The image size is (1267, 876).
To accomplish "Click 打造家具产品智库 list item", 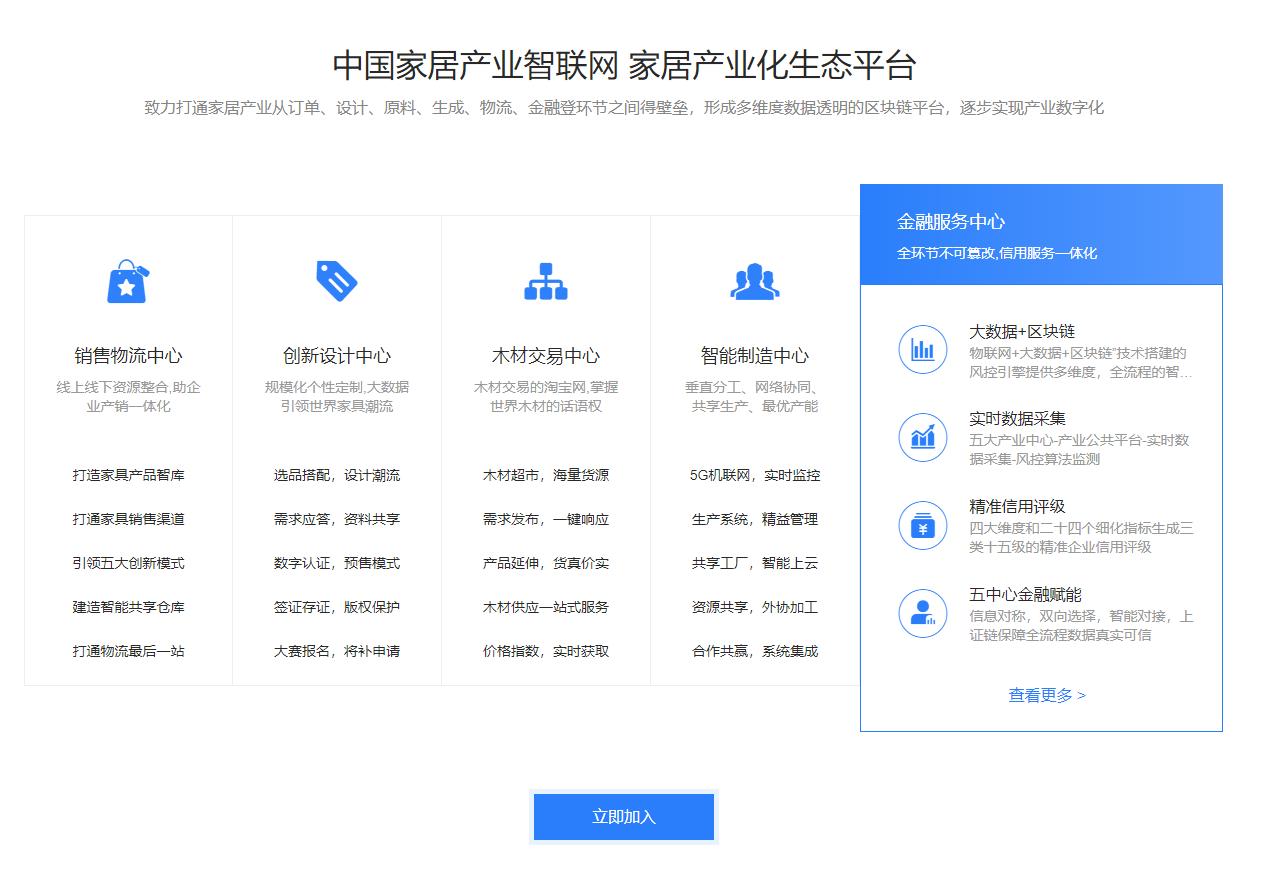I will [128, 475].
